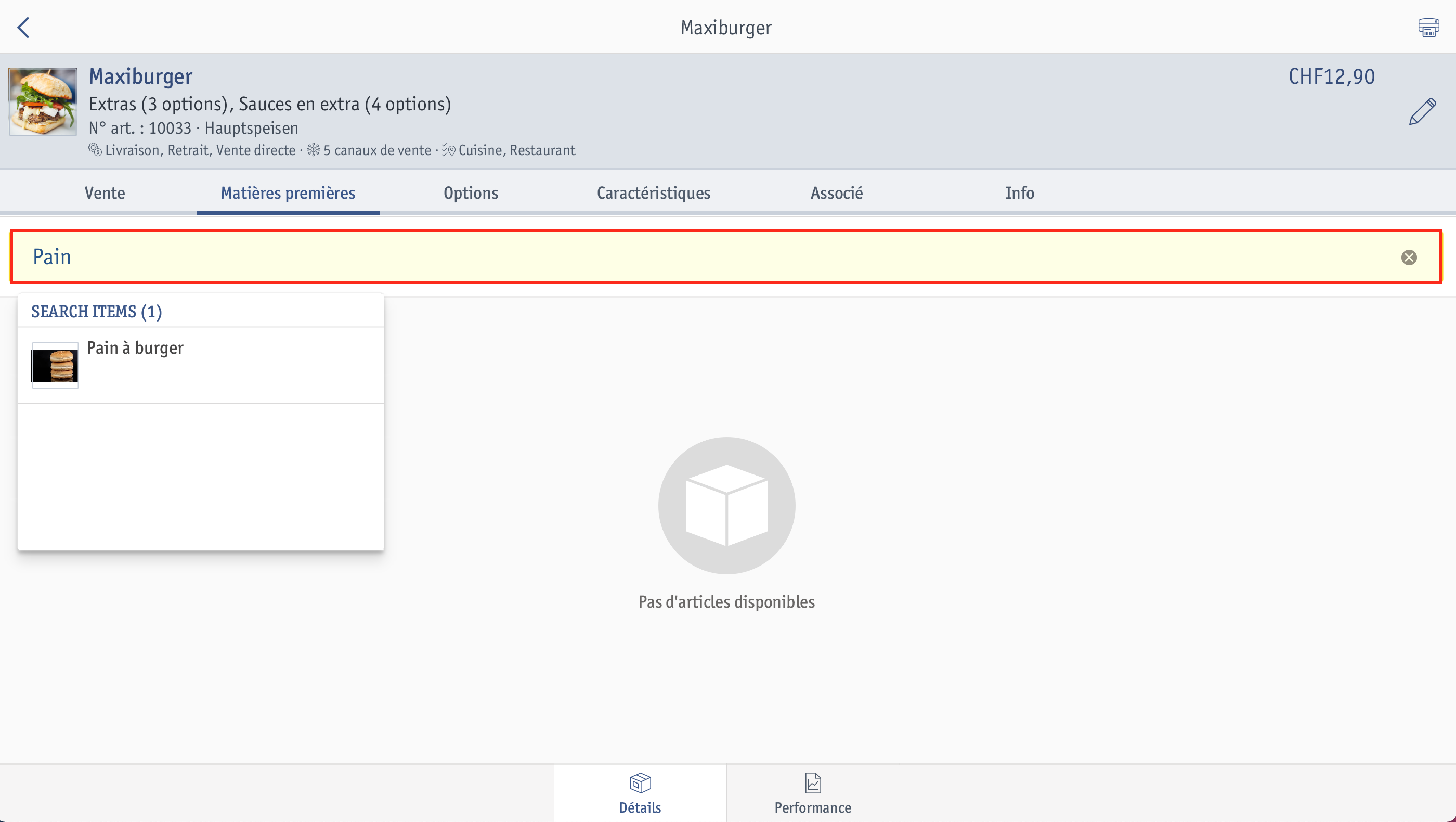Click the Maxiburger product photo
This screenshot has width=1456, height=822.
[43, 102]
